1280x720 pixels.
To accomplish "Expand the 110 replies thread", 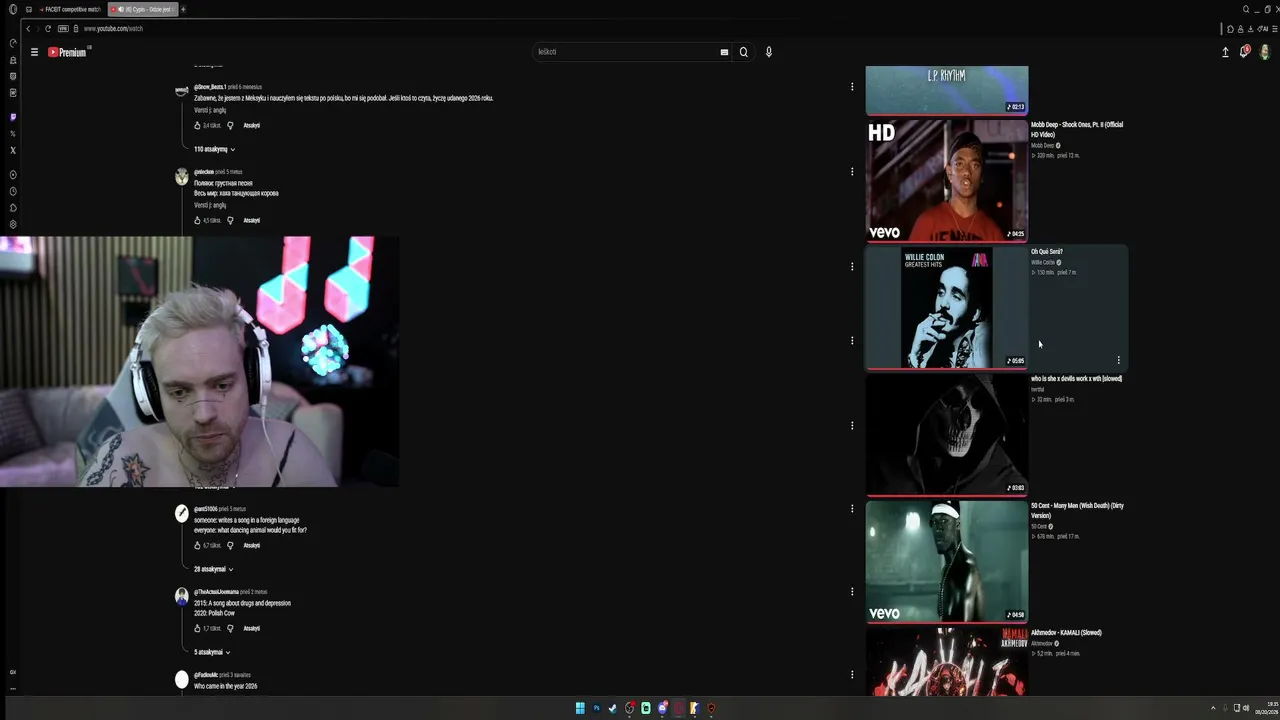I will (x=214, y=149).
